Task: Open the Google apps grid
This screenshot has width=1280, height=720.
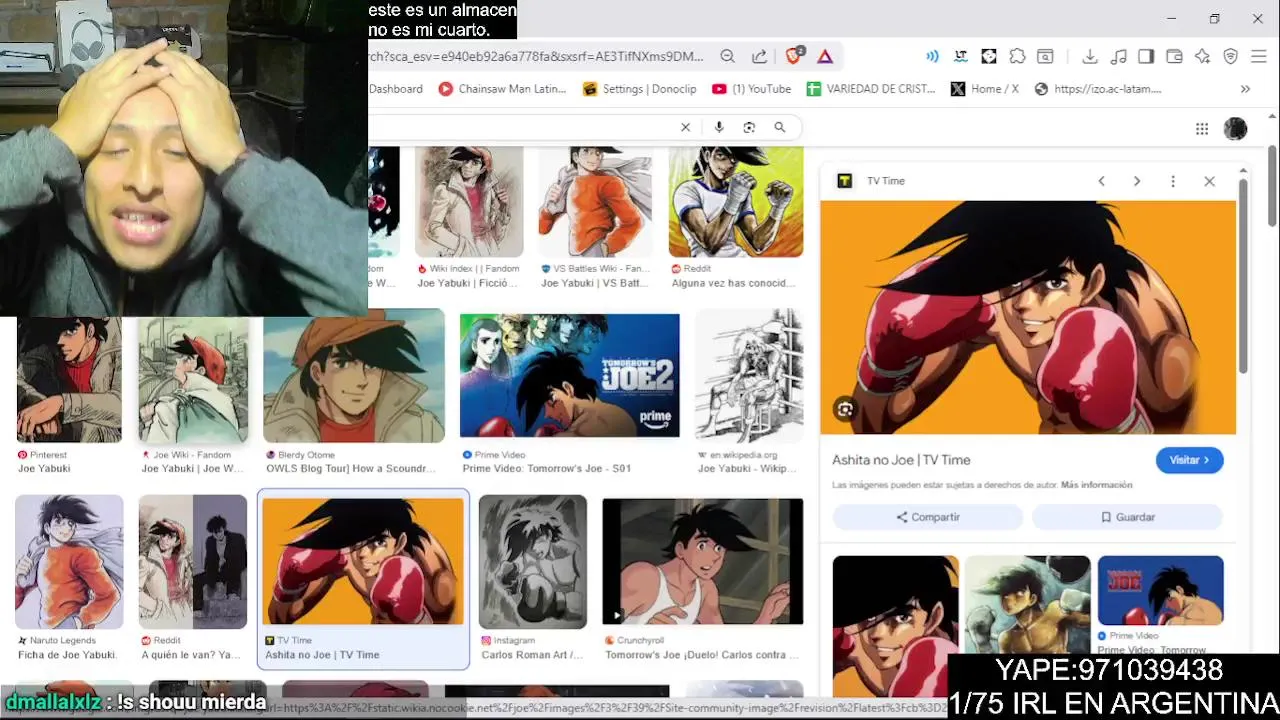Action: point(1202,128)
